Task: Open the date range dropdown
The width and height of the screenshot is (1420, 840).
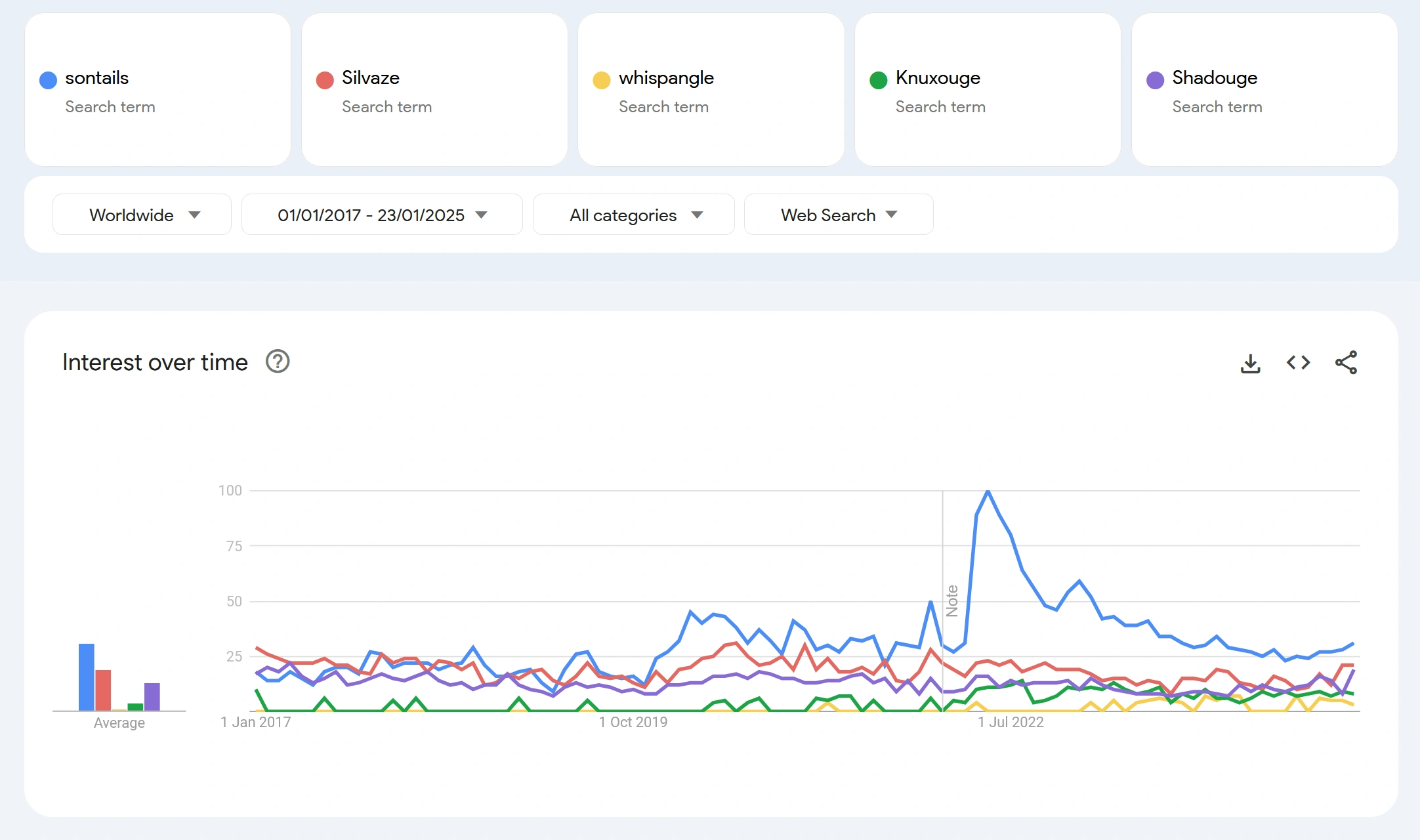Action: tap(382, 215)
